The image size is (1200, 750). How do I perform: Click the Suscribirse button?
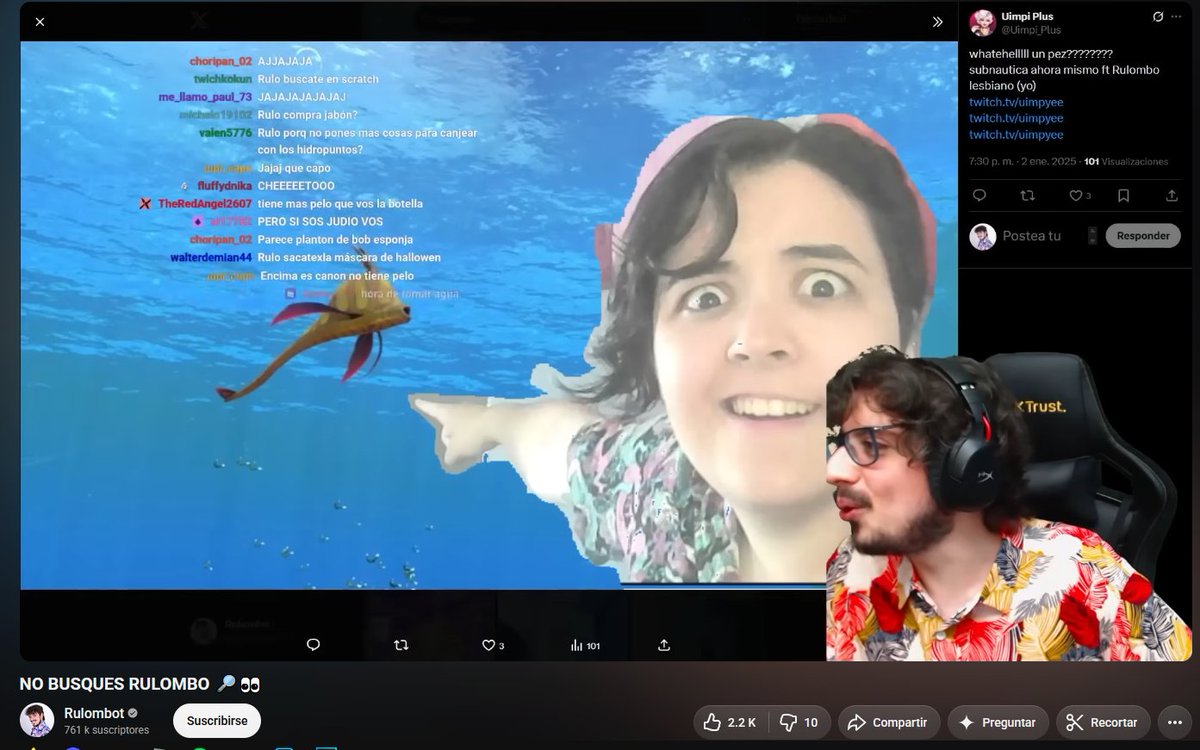click(217, 721)
